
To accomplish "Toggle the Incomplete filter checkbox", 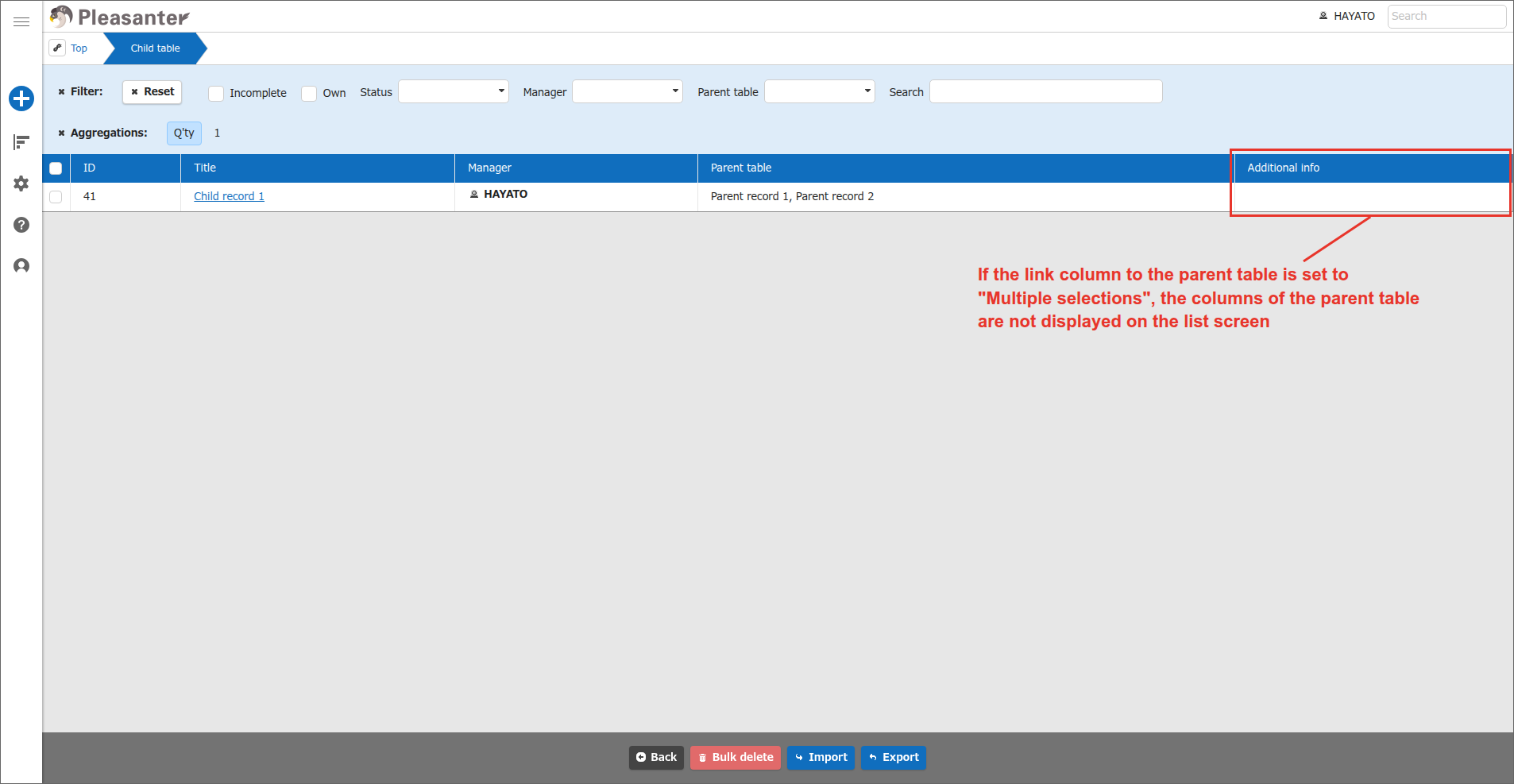I will [x=216, y=93].
